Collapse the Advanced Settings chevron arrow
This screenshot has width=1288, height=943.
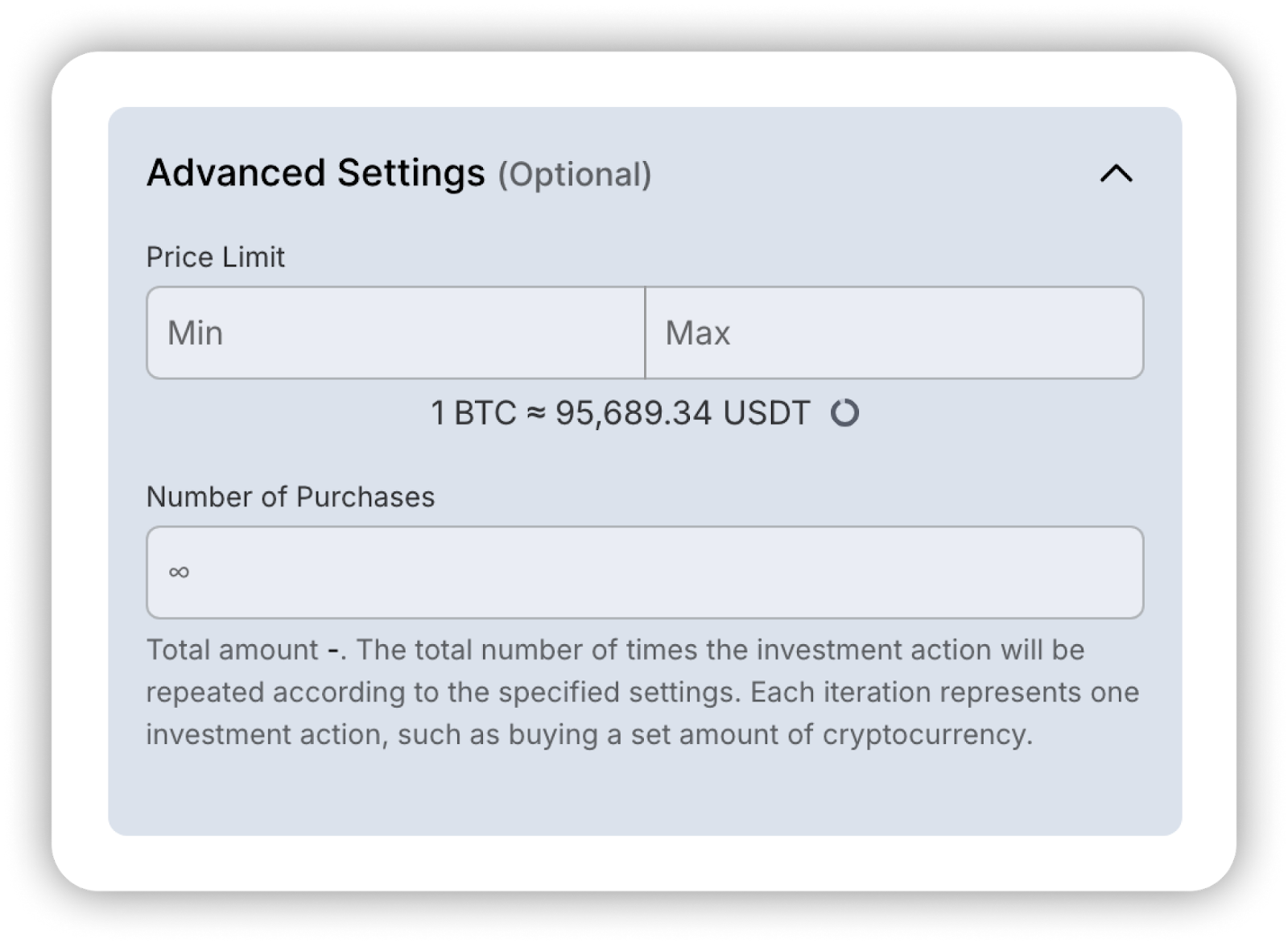pos(1116,174)
